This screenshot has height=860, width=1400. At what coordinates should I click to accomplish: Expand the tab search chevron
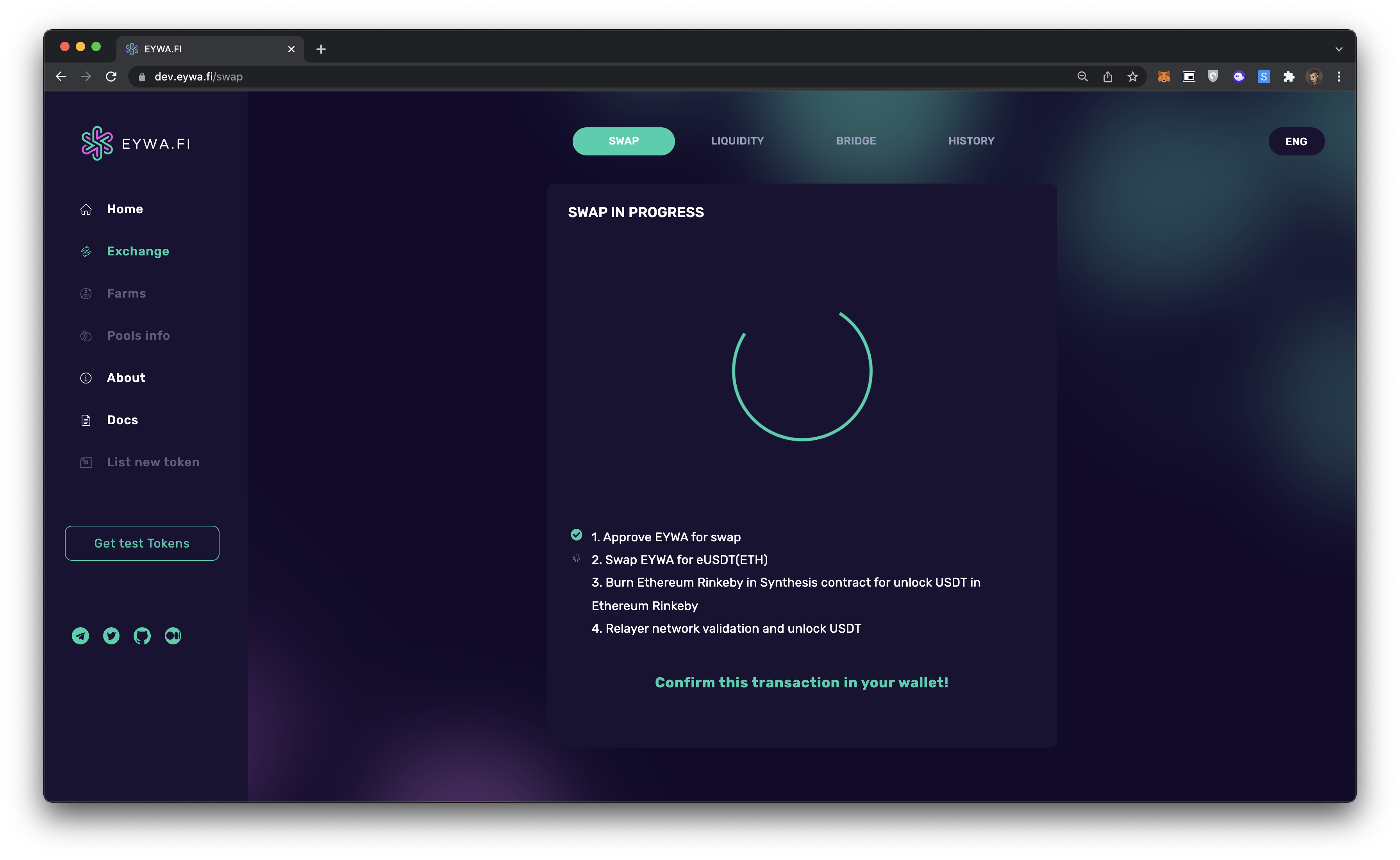click(x=1339, y=50)
